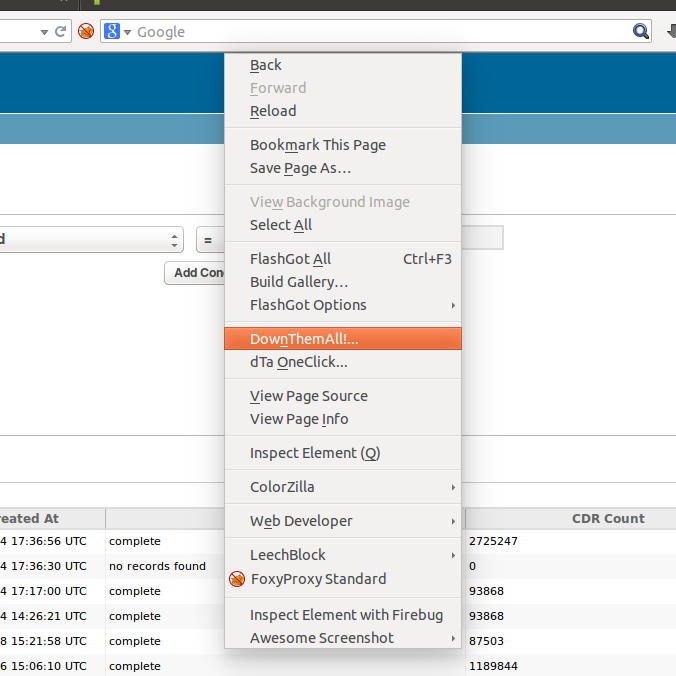Screen dimensions: 676x676
Task: Open View Page Source
Action: pyautogui.click(x=343, y=396)
